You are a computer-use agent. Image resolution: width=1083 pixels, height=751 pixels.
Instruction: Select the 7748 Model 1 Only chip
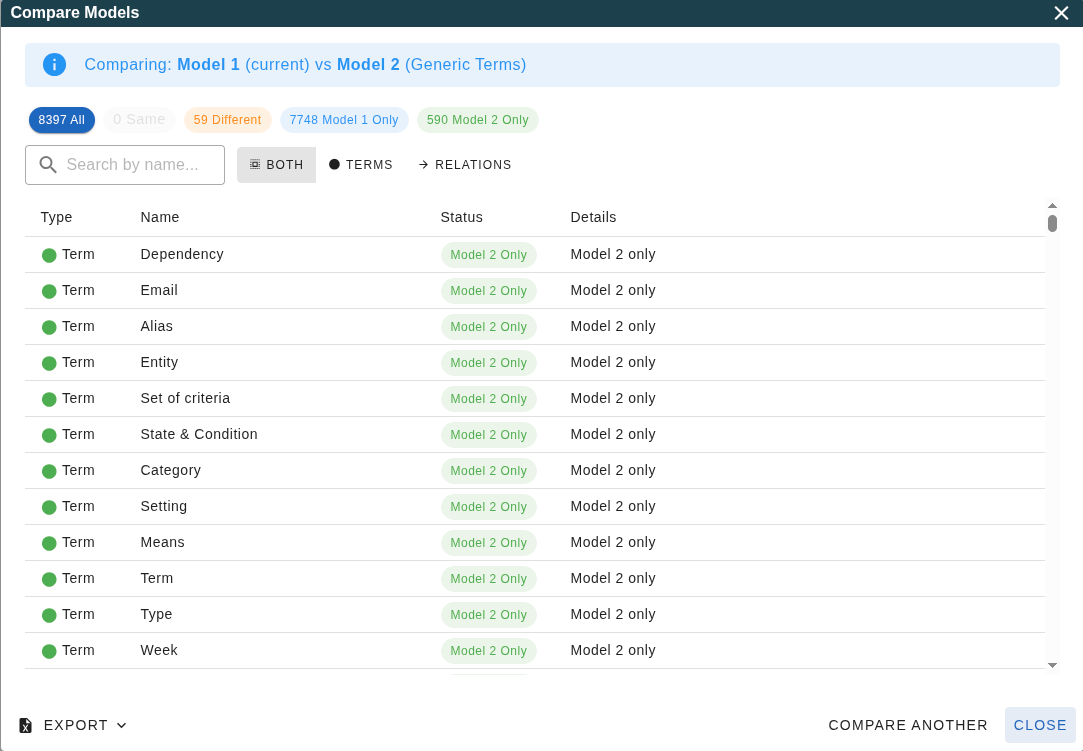pos(344,120)
